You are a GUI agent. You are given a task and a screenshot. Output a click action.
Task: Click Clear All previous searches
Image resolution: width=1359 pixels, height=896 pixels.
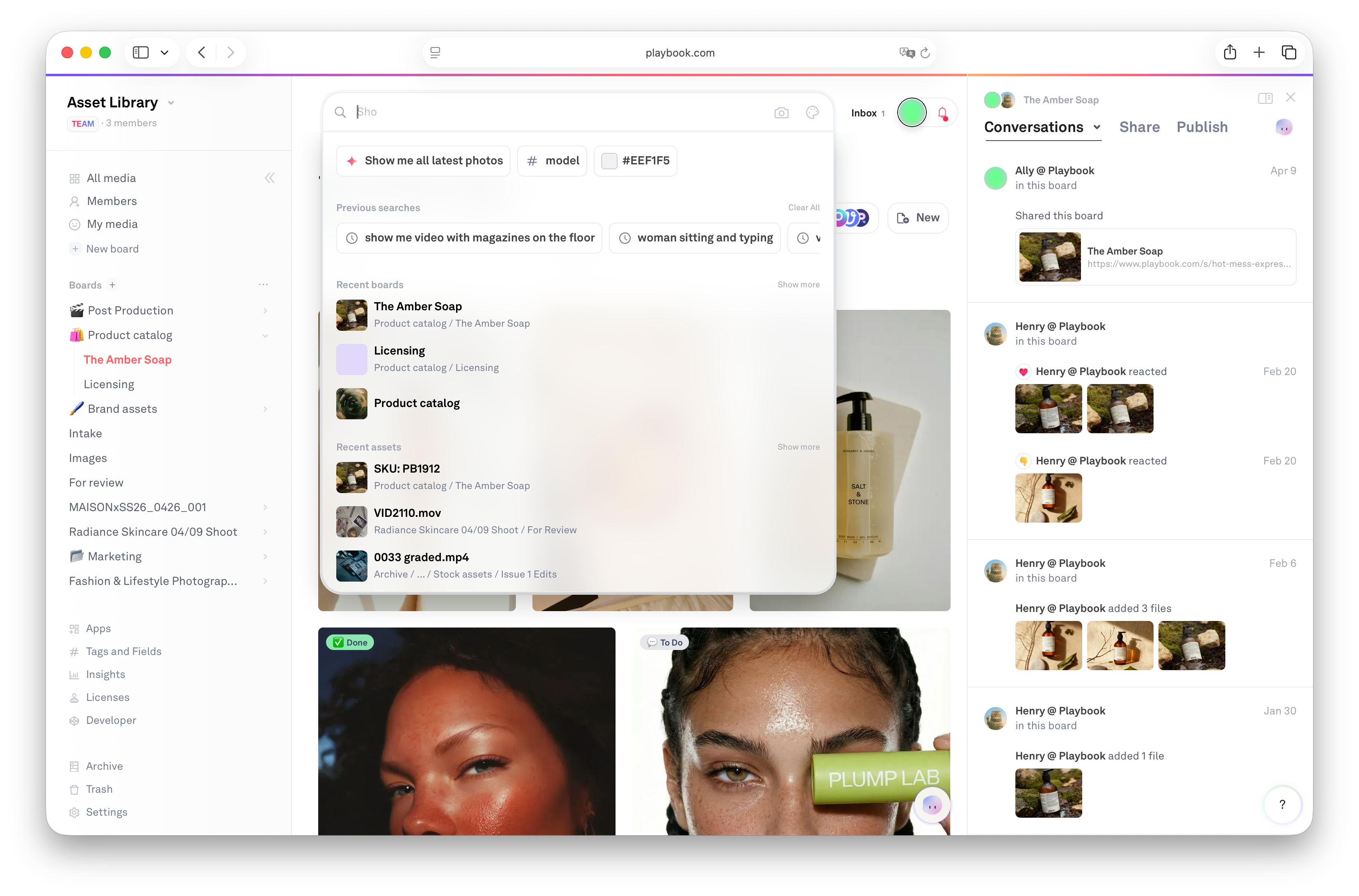(x=803, y=207)
